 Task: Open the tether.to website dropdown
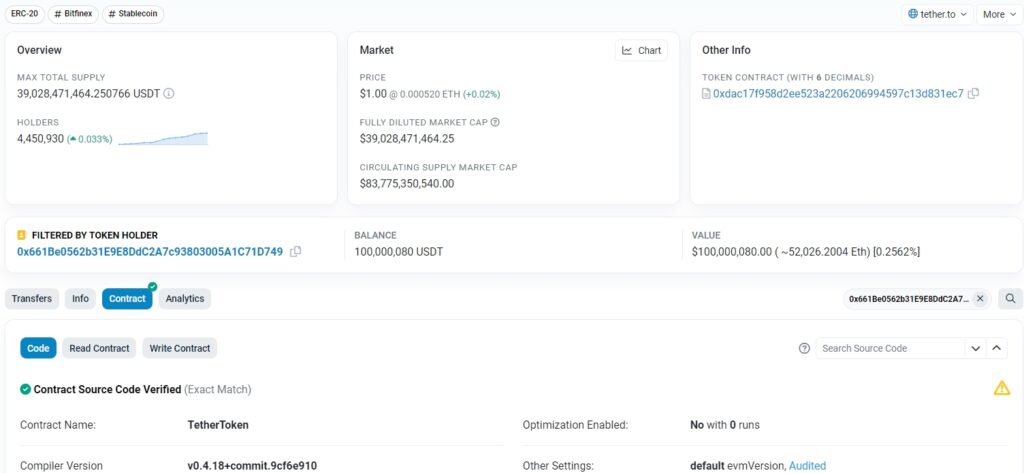pyautogui.click(x=937, y=14)
